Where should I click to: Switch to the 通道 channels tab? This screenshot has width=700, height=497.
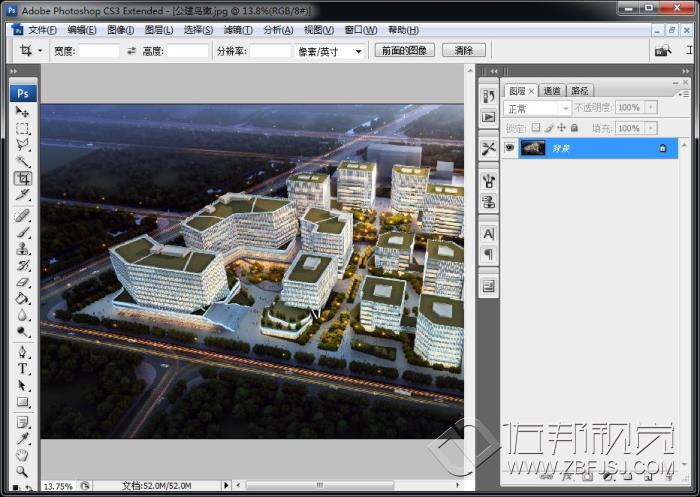[552, 90]
